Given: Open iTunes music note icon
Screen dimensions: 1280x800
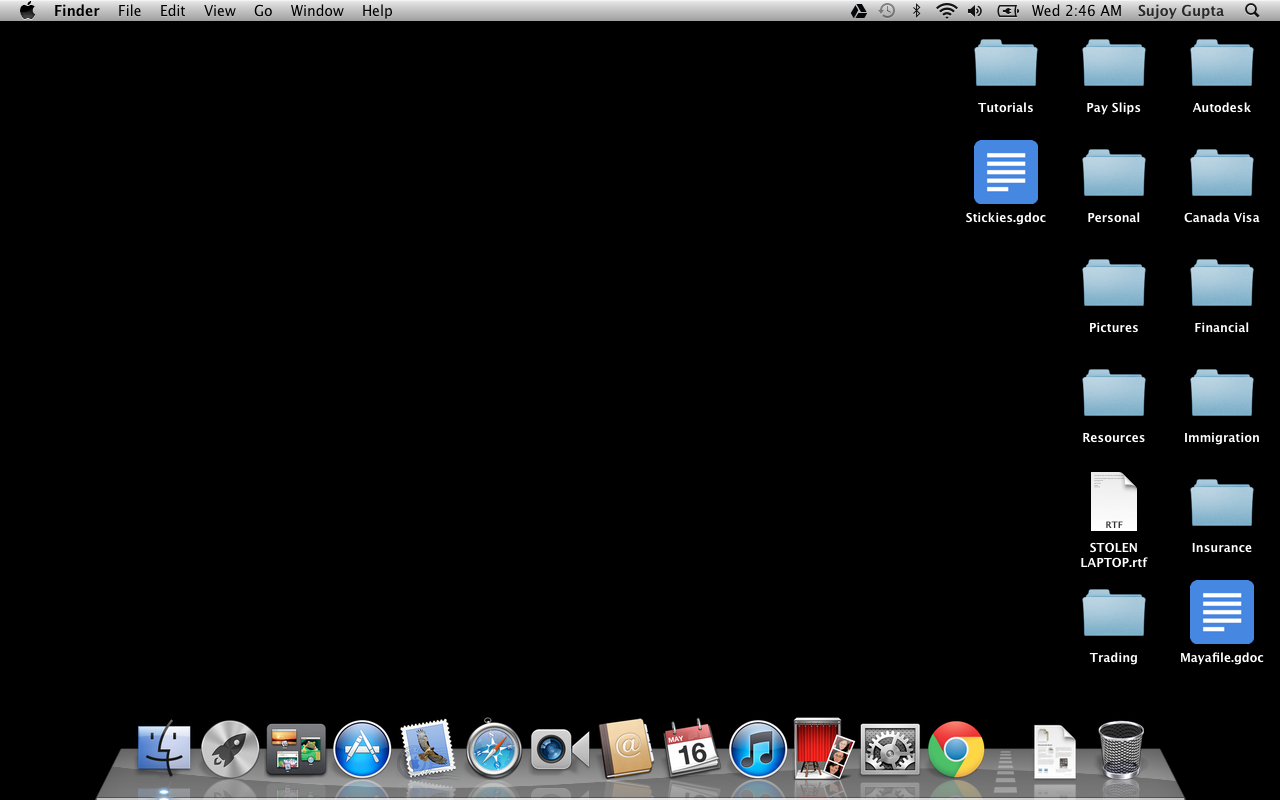Looking at the screenshot, I should (x=758, y=749).
